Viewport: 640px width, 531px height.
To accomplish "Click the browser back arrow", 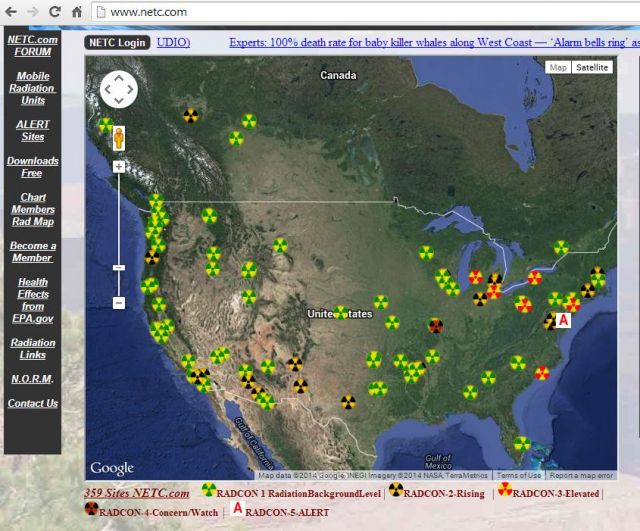I will tap(11, 12).
